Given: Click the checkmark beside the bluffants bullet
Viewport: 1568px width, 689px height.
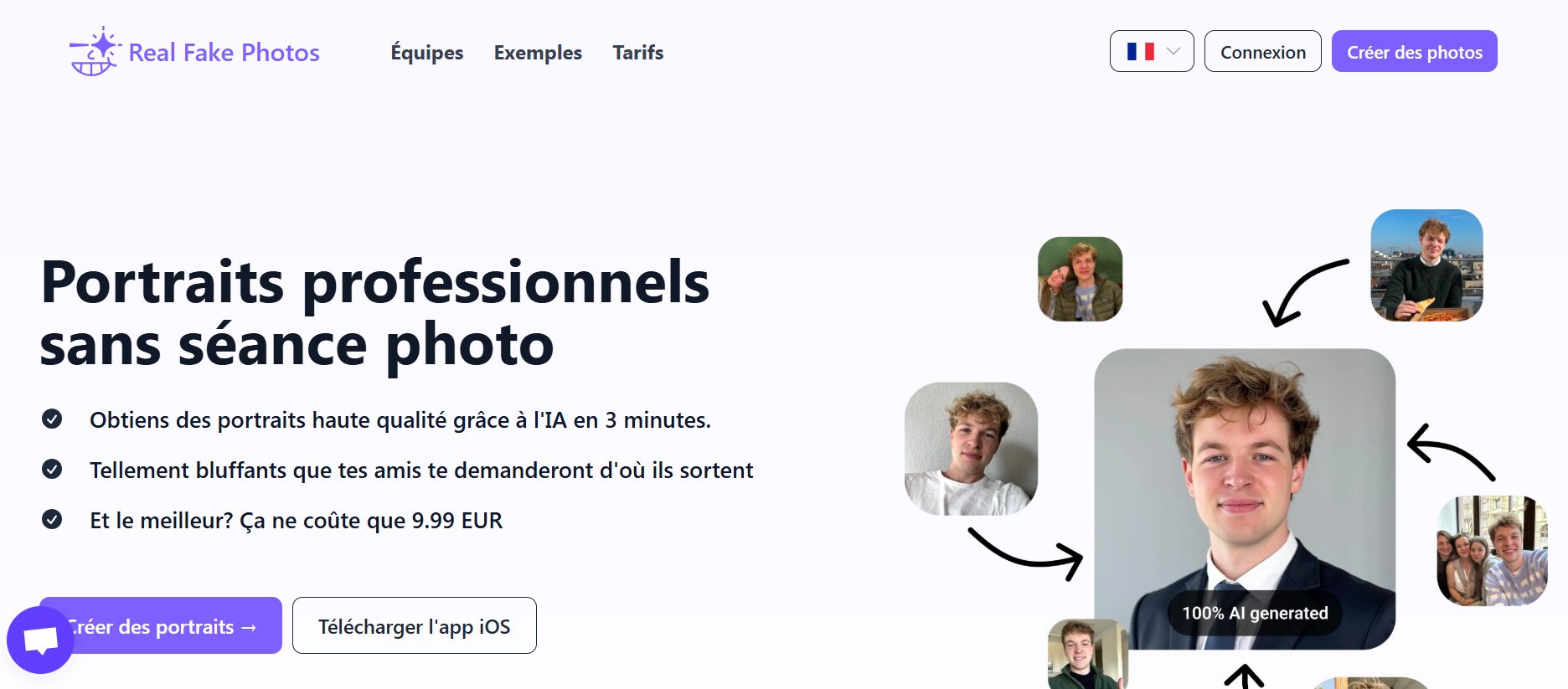Looking at the screenshot, I should (x=52, y=470).
